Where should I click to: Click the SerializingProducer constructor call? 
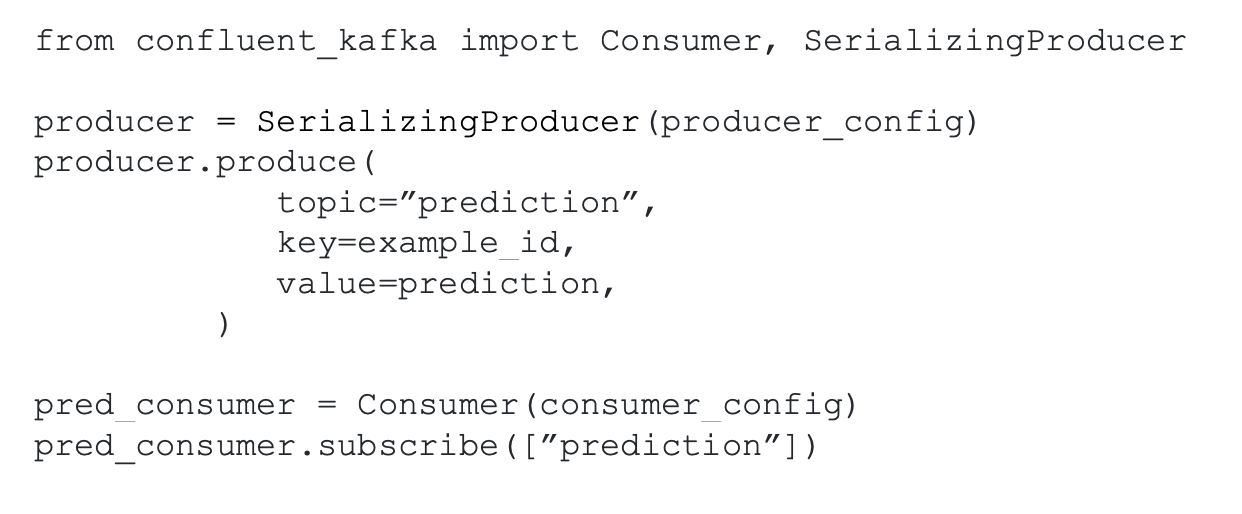click(x=447, y=123)
